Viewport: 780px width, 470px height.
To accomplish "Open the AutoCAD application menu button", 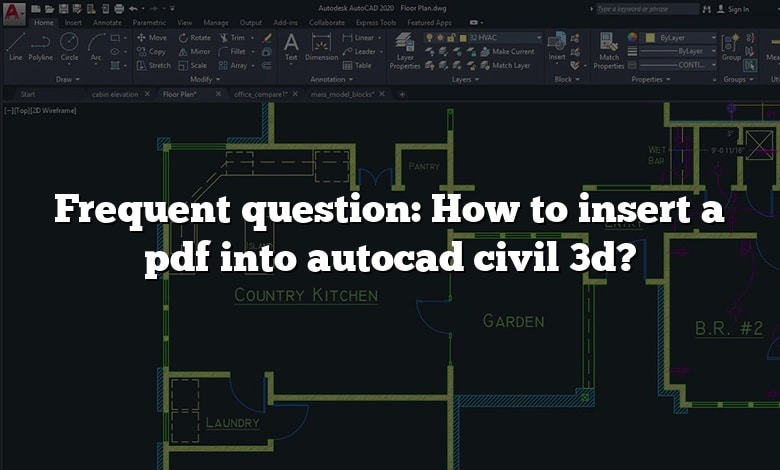I will pos(14,13).
